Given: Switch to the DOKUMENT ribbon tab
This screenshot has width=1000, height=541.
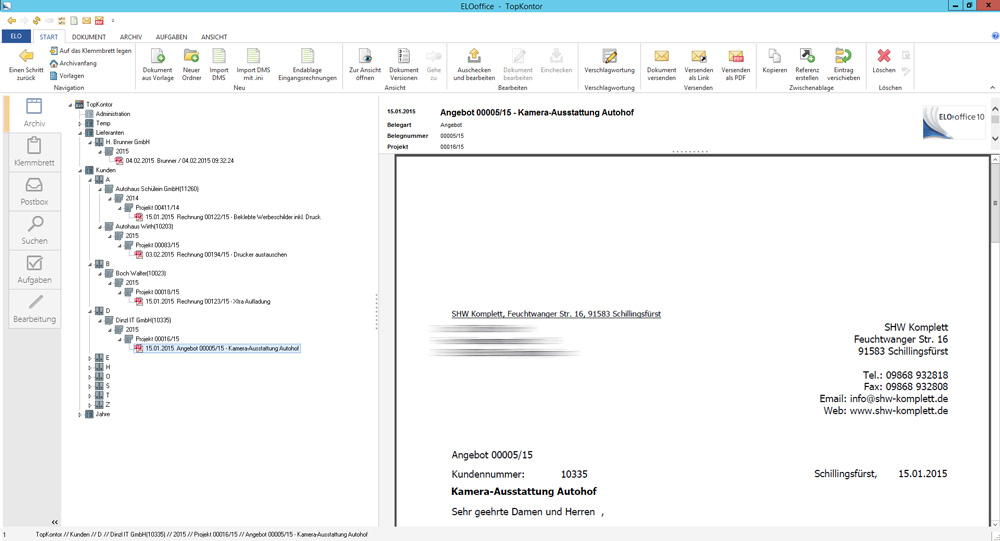Looking at the screenshot, I should pos(89,37).
